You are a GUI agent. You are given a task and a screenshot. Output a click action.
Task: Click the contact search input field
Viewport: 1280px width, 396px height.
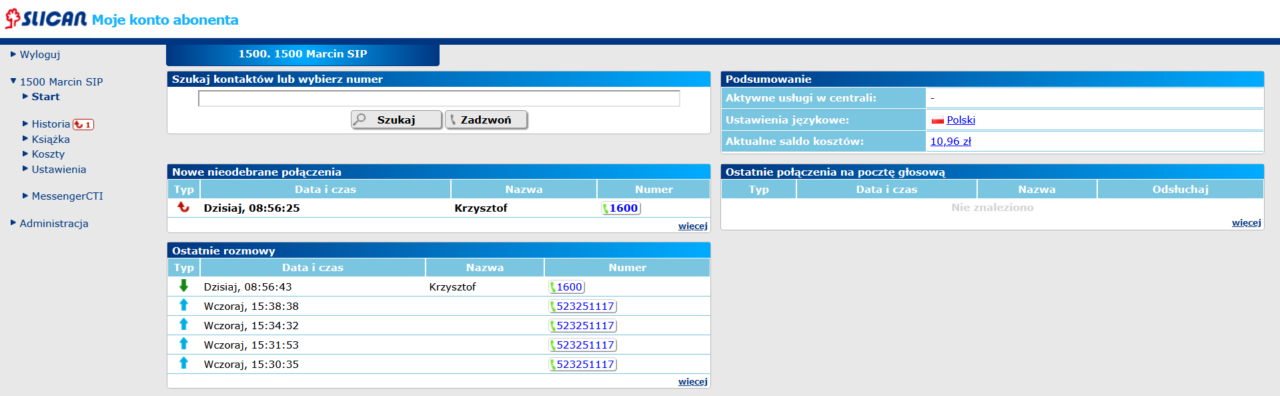439,98
